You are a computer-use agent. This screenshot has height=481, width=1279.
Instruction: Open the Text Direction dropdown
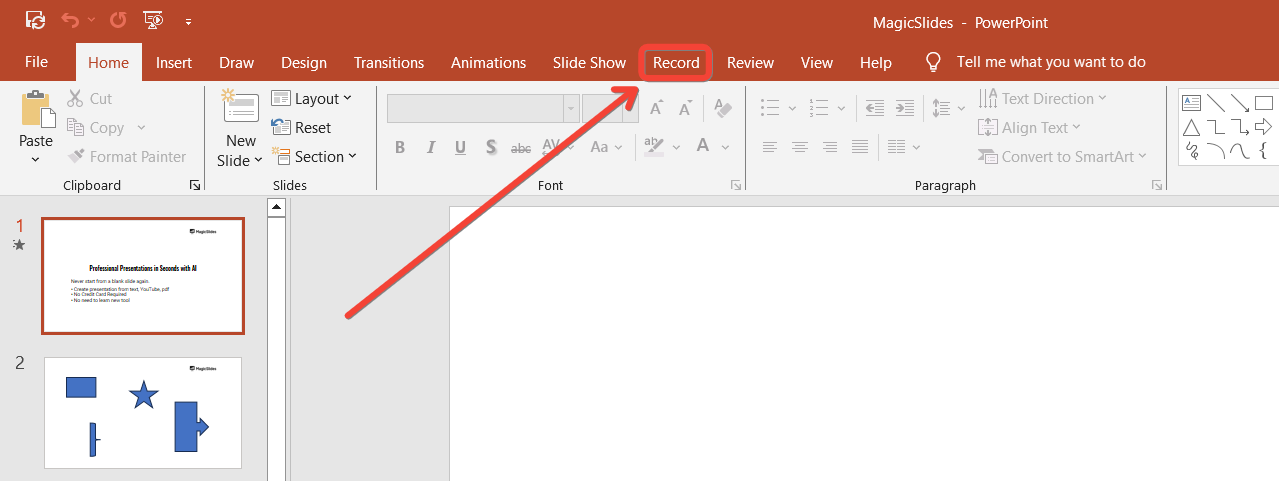(x=1043, y=98)
